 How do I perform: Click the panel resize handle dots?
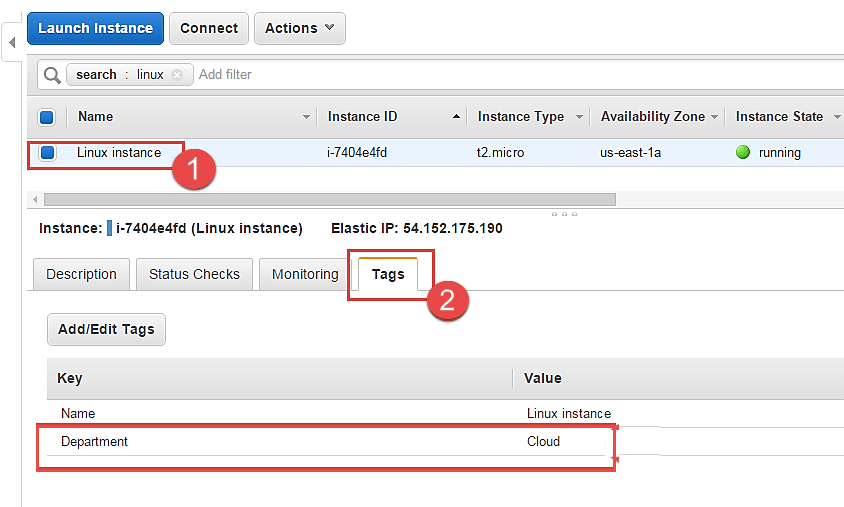564,214
